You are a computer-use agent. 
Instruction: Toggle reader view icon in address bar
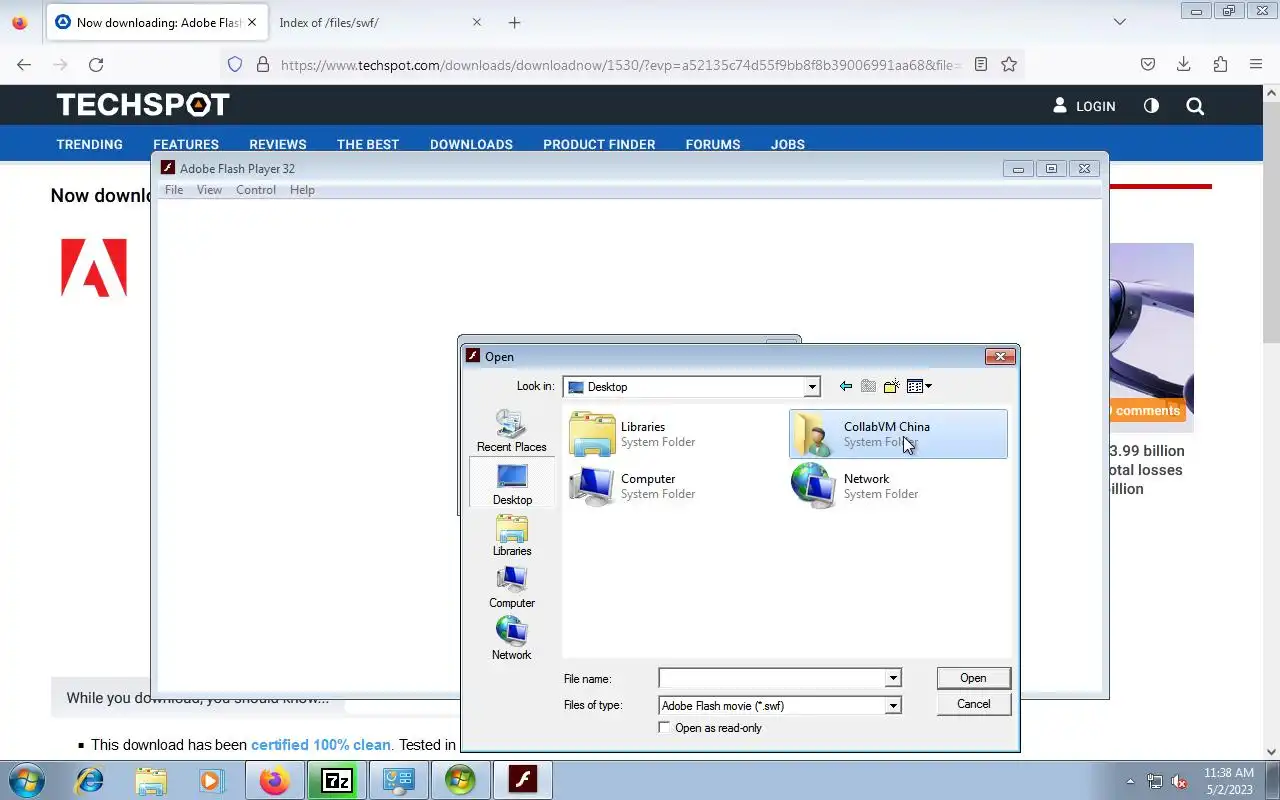coord(981,64)
